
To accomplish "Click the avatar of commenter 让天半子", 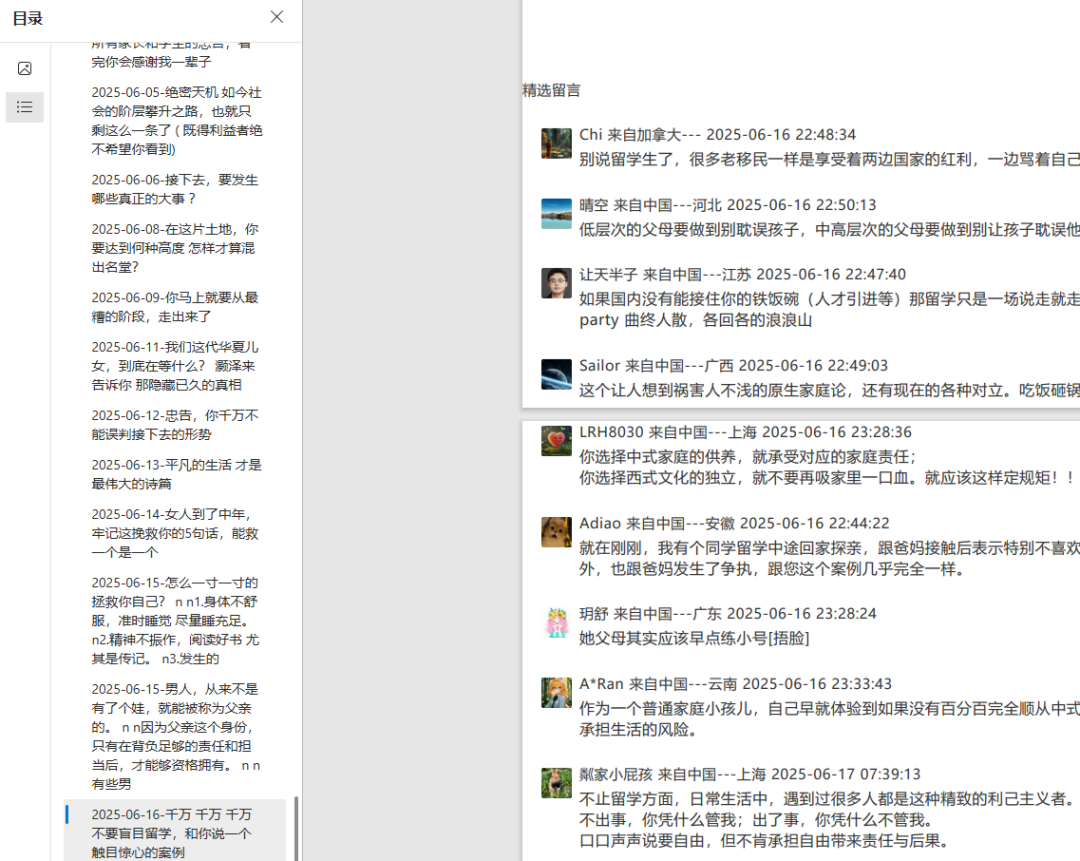I will (x=556, y=283).
